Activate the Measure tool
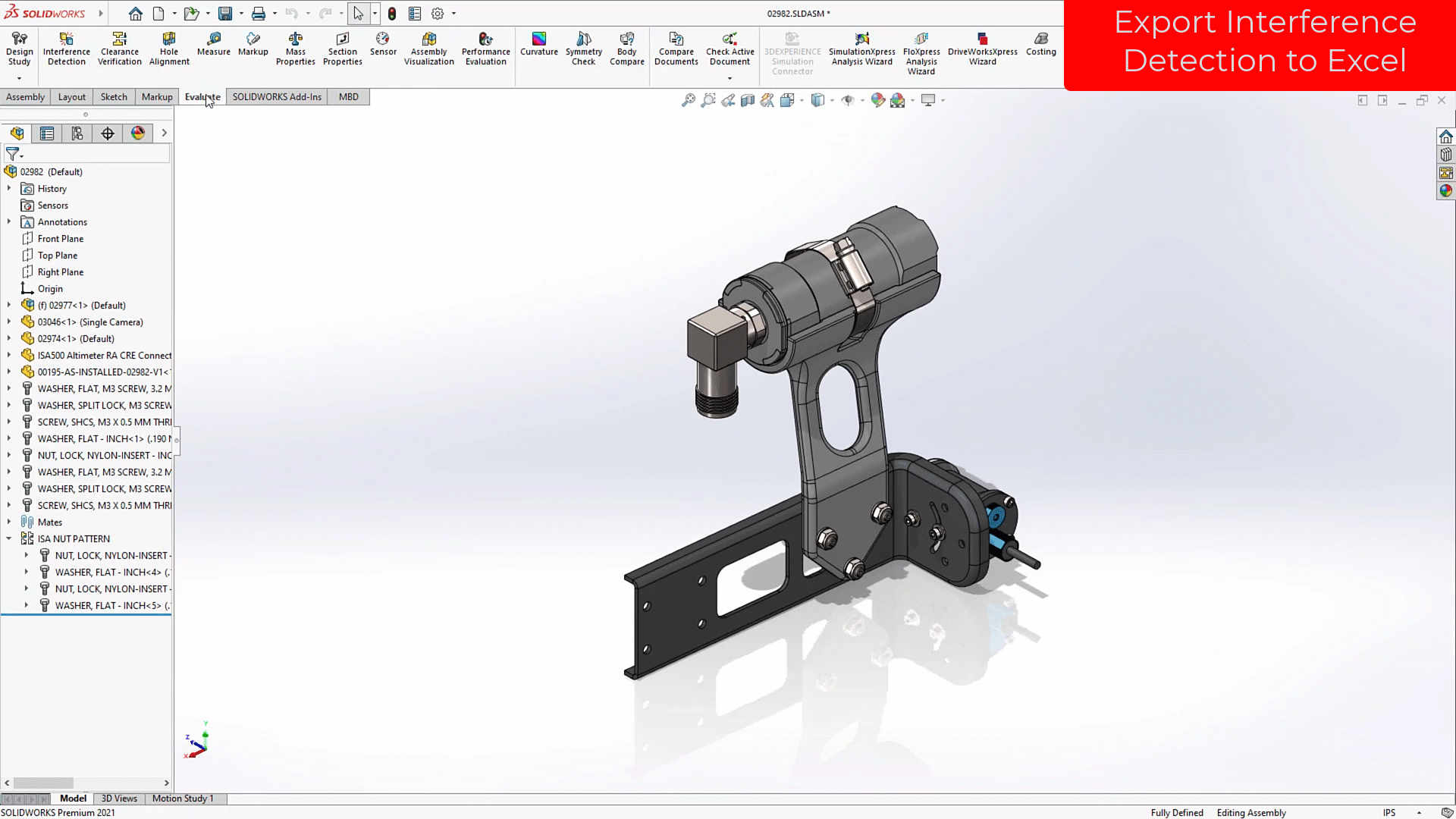The height and width of the screenshot is (819, 1456). 214,44
